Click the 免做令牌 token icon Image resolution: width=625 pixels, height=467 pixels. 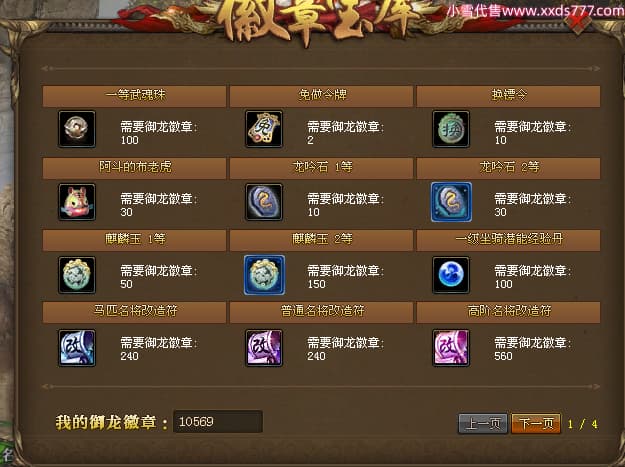264,129
